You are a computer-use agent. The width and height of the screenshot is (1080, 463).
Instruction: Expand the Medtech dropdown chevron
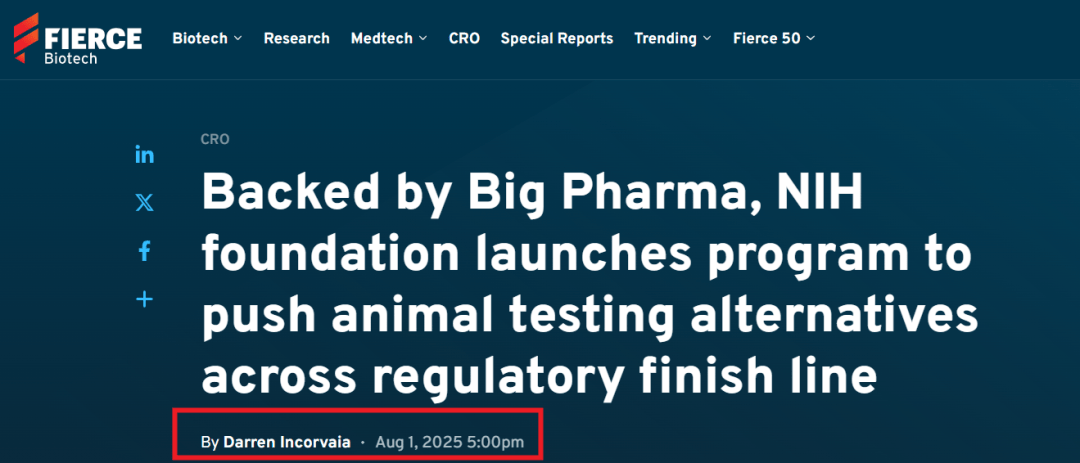coord(423,39)
